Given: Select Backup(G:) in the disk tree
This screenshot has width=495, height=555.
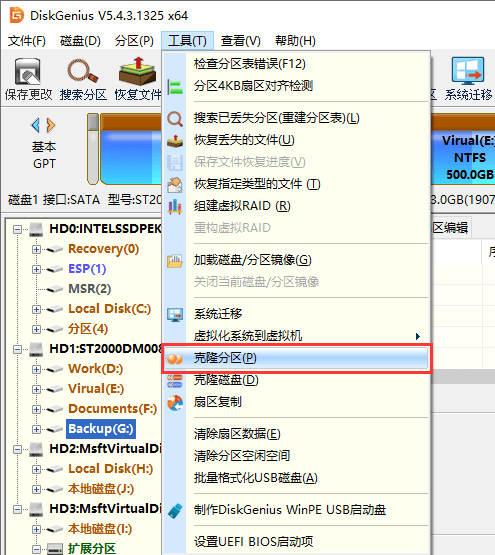Looking at the screenshot, I should [101, 429].
